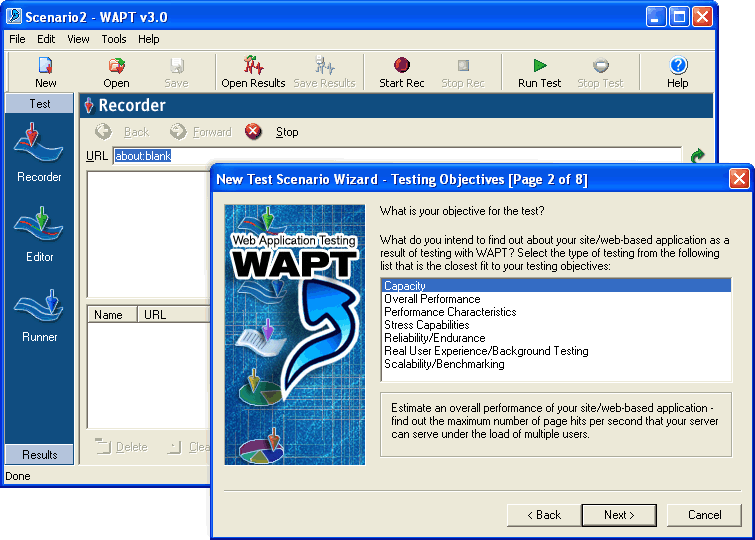
Task: Choose Stress Capabilities from objectives list
Action: pyautogui.click(x=426, y=325)
